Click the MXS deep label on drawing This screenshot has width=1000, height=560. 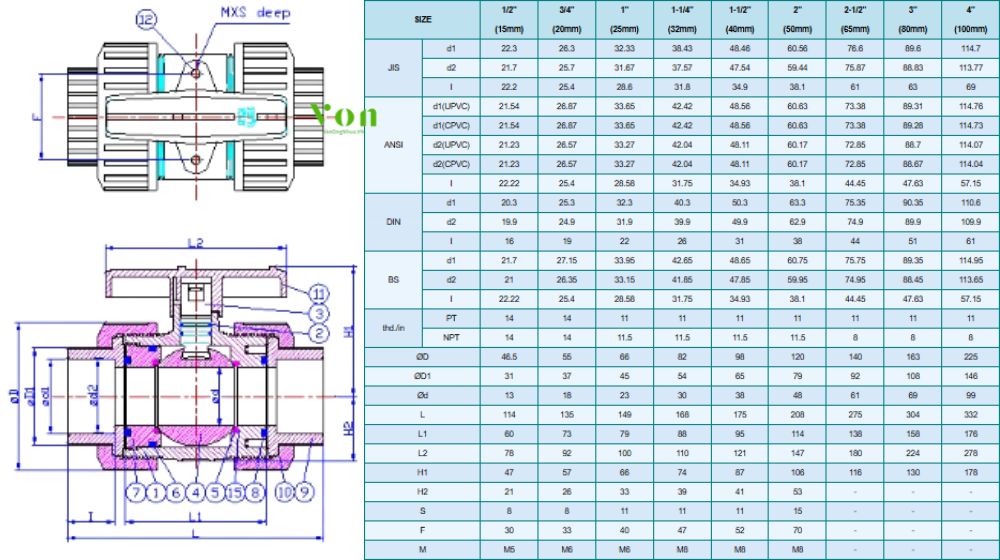[x=255, y=13]
